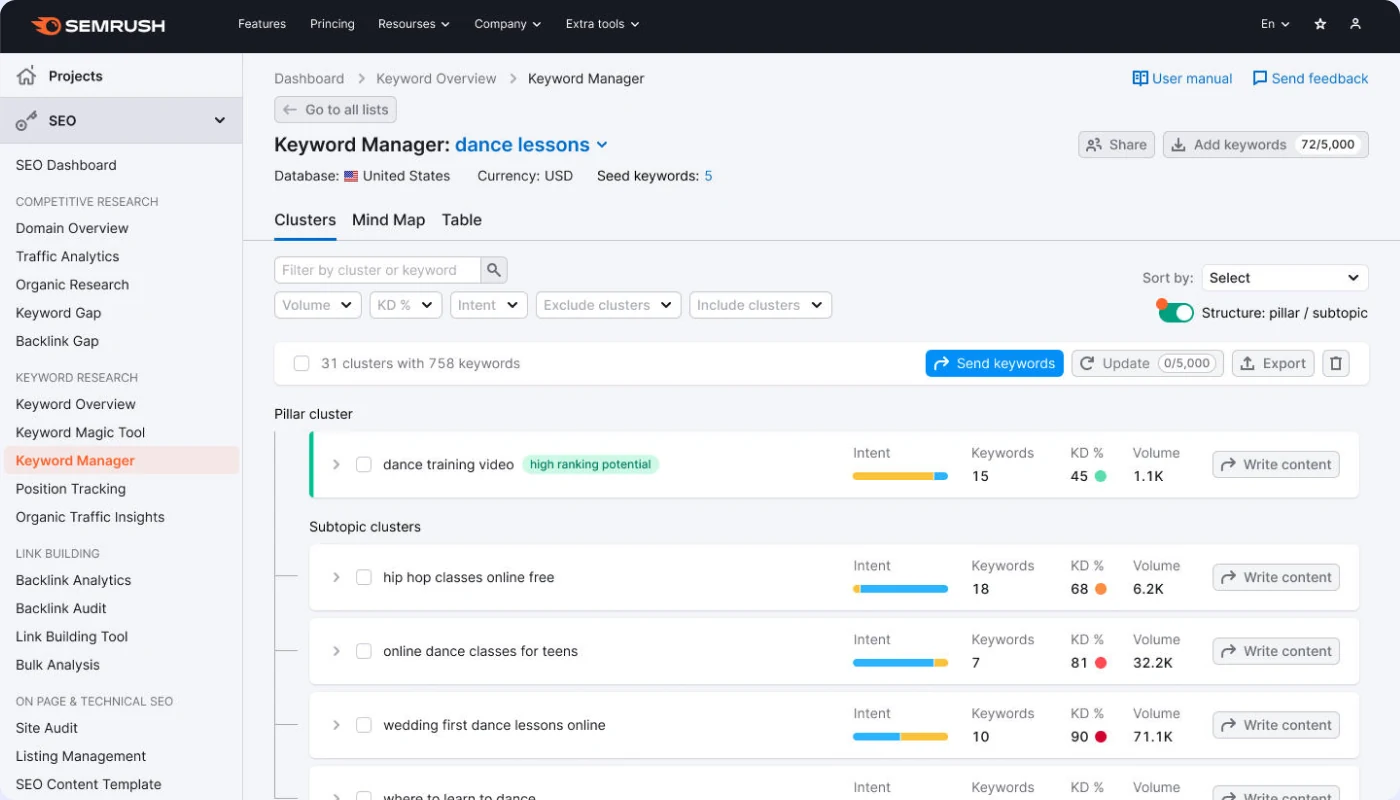This screenshot has height=800, width=1400.
Task: Check online dance classes for teens checkbox
Action: pyautogui.click(x=364, y=651)
